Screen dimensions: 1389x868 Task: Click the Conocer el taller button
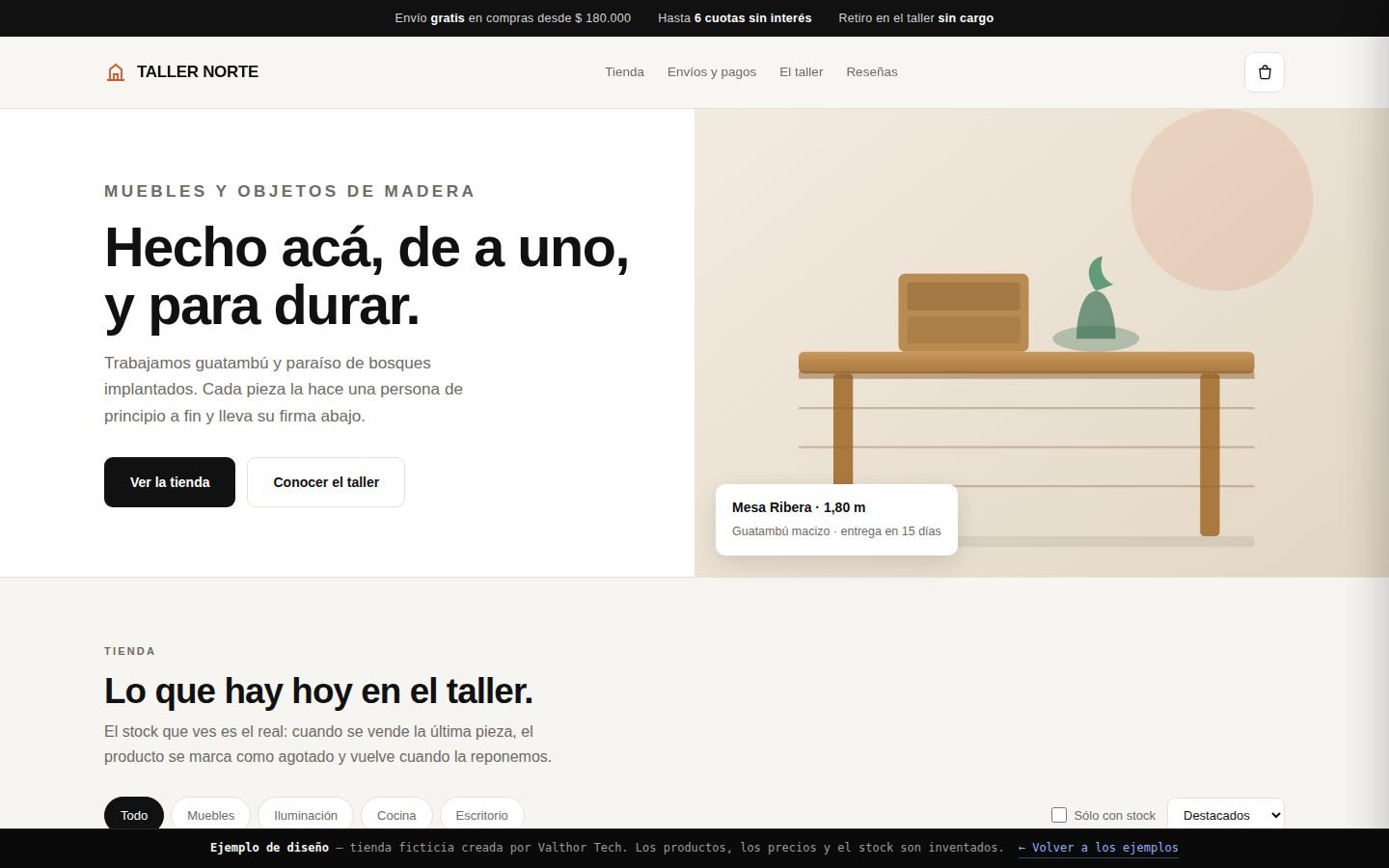pos(326,482)
